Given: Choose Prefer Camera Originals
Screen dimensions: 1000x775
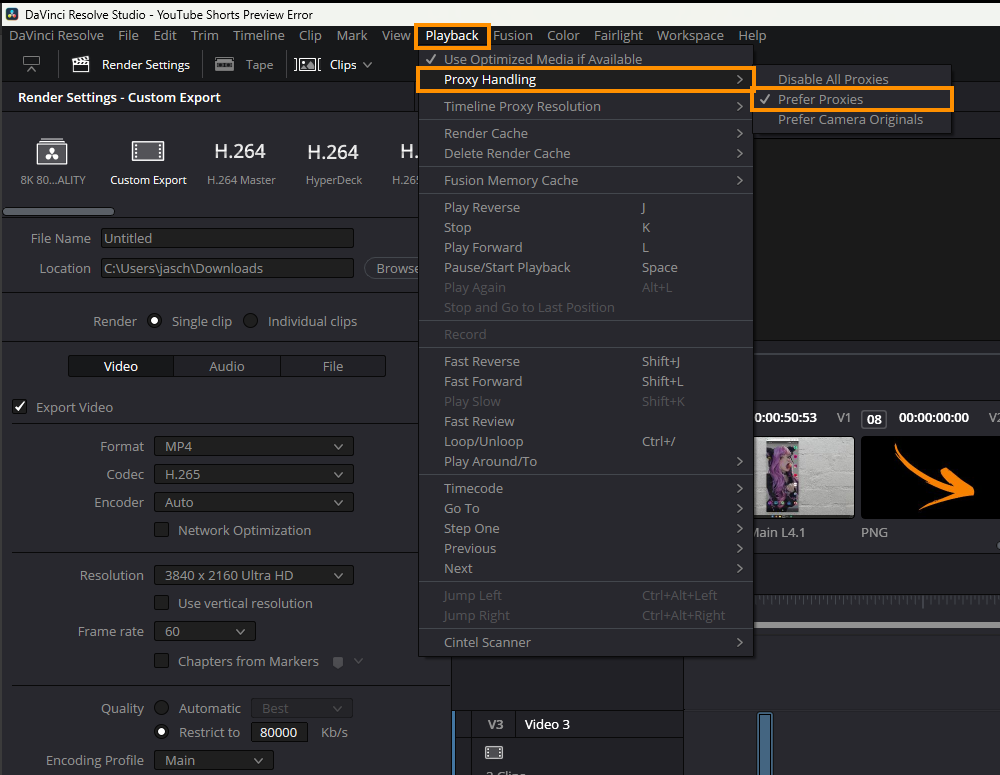Looking at the screenshot, I should 852,119.
